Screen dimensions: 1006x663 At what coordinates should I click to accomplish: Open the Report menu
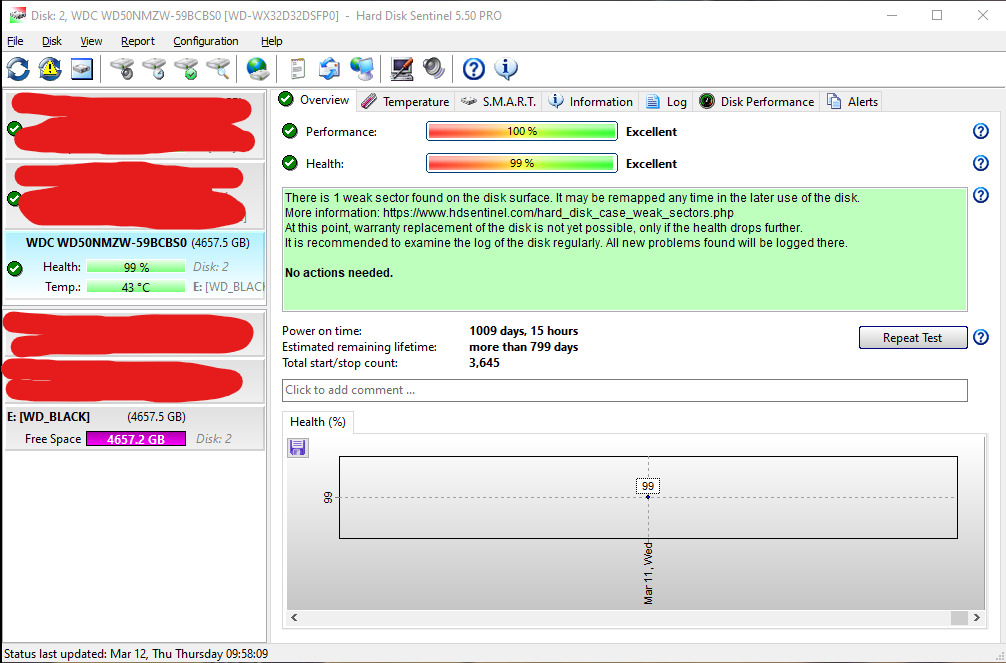(138, 41)
